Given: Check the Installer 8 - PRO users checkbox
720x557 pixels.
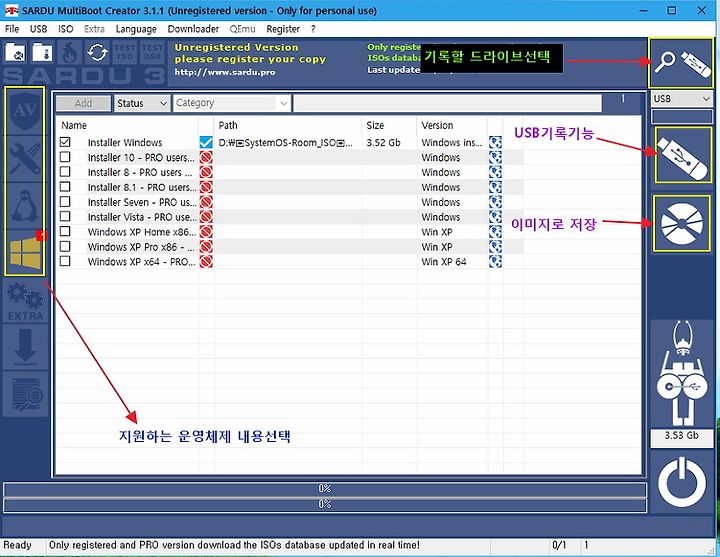Looking at the screenshot, I should coord(65,172).
